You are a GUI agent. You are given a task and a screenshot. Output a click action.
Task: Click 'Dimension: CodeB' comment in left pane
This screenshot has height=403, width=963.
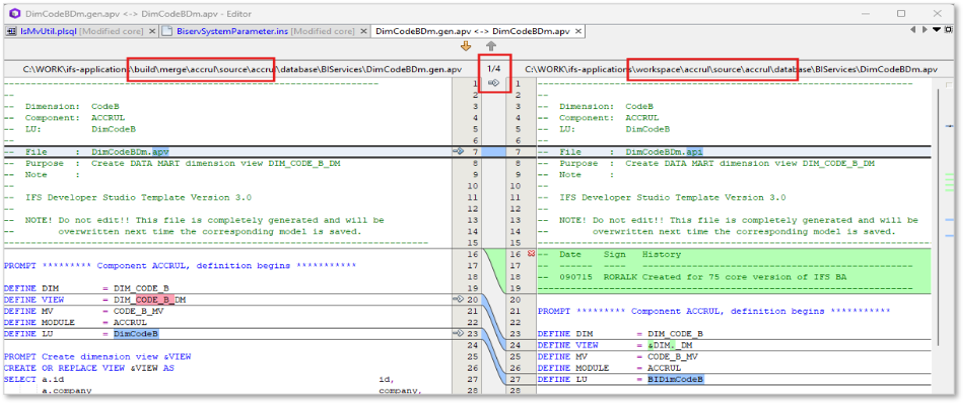tap(61, 106)
